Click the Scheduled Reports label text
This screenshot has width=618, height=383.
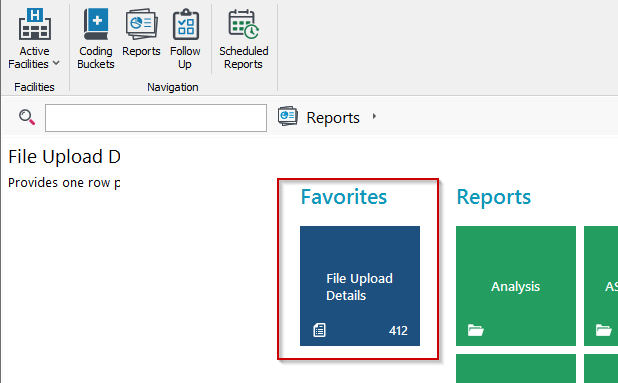tap(244, 58)
